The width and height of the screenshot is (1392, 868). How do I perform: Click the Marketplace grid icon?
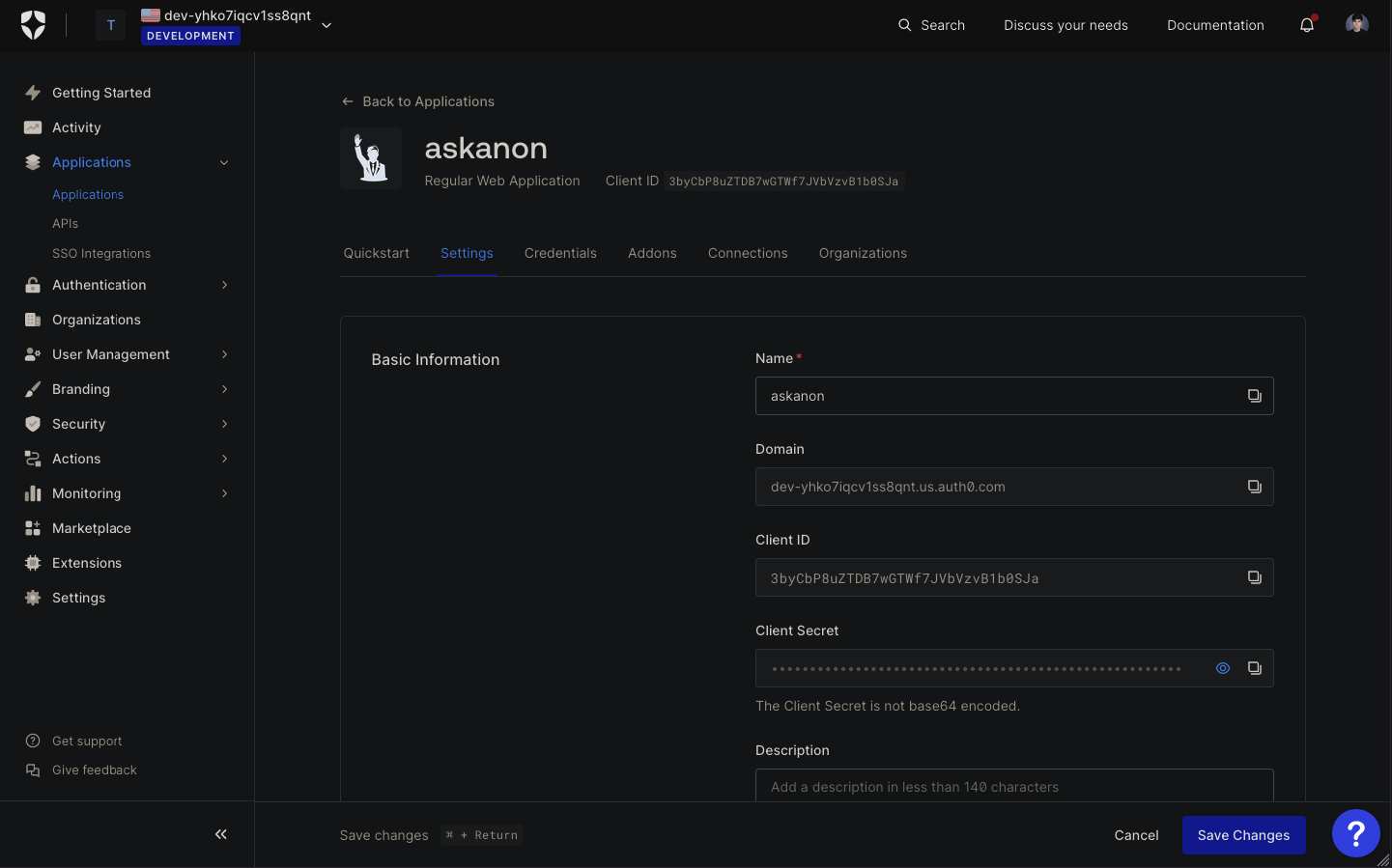33,528
